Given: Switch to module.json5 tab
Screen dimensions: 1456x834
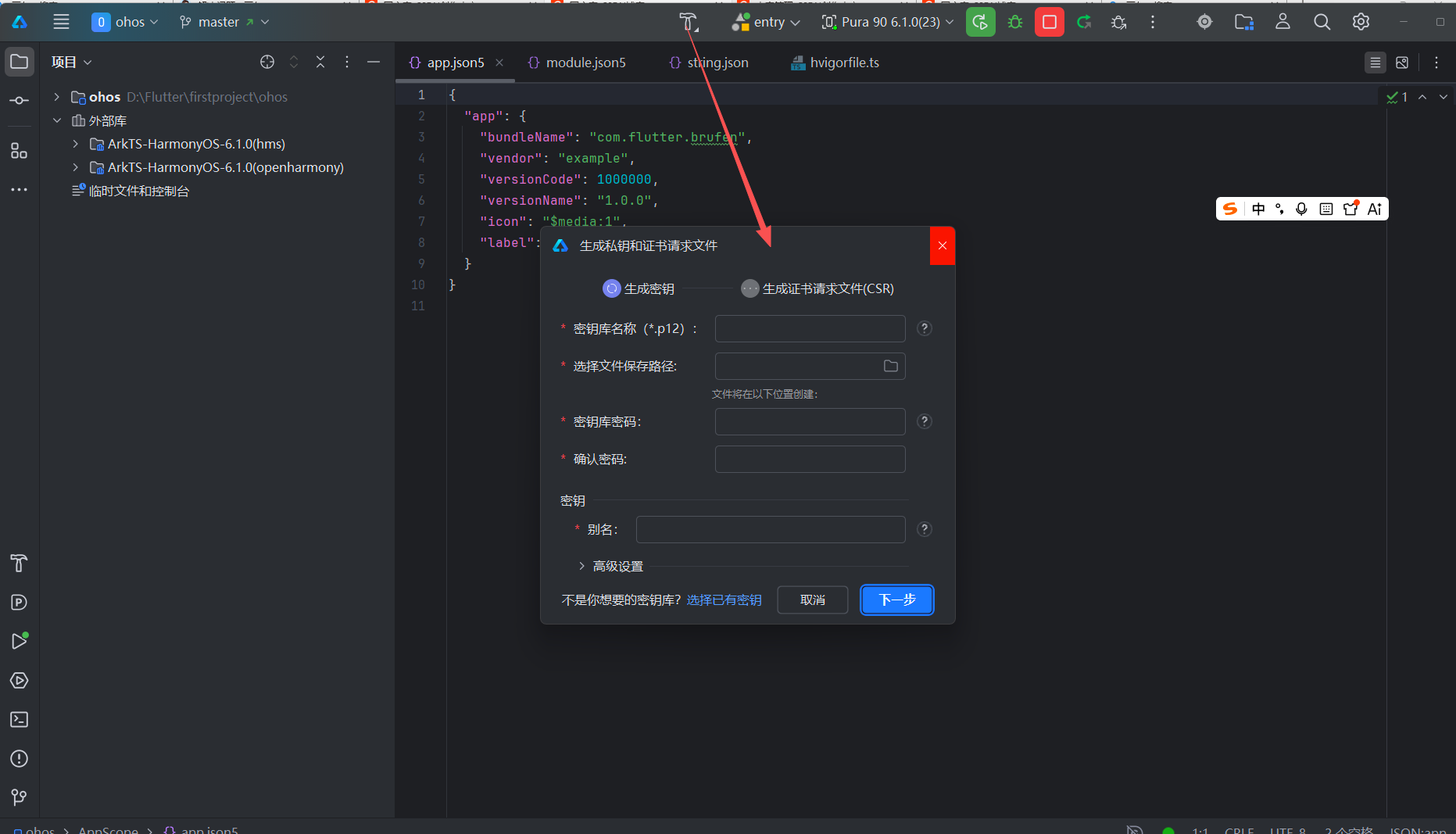Looking at the screenshot, I should pos(577,63).
